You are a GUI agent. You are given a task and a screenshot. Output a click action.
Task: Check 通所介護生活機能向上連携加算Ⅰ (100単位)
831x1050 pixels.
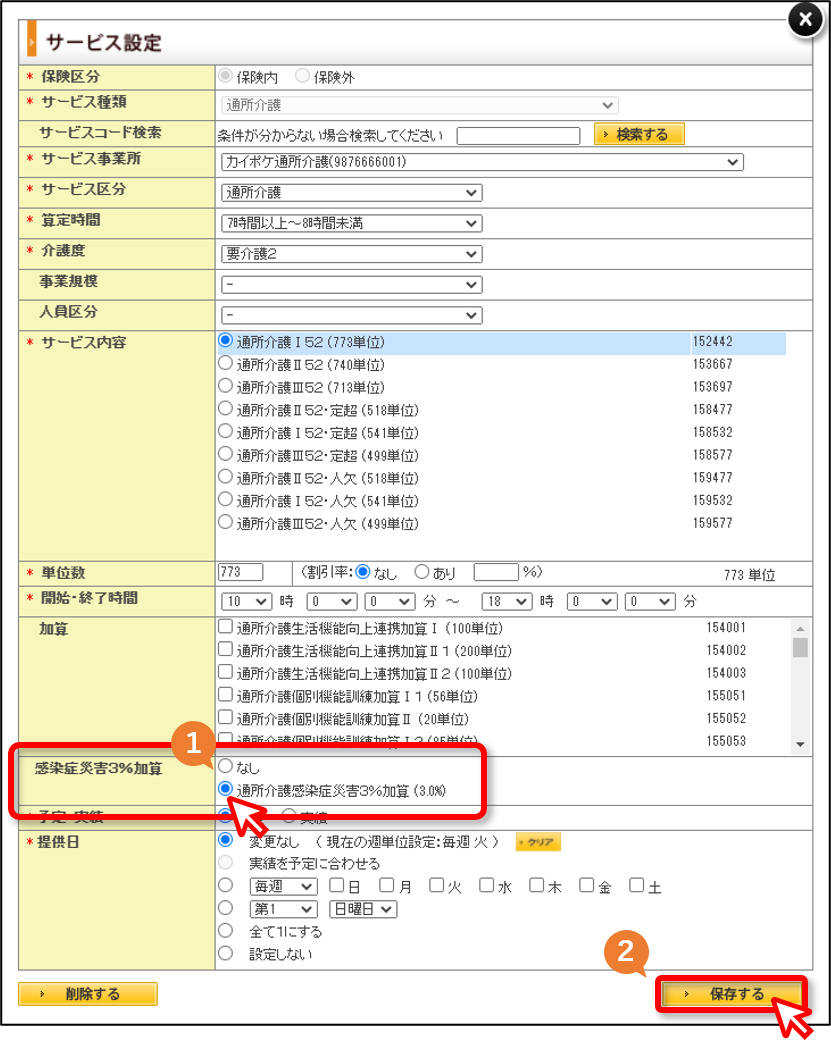[226, 627]
